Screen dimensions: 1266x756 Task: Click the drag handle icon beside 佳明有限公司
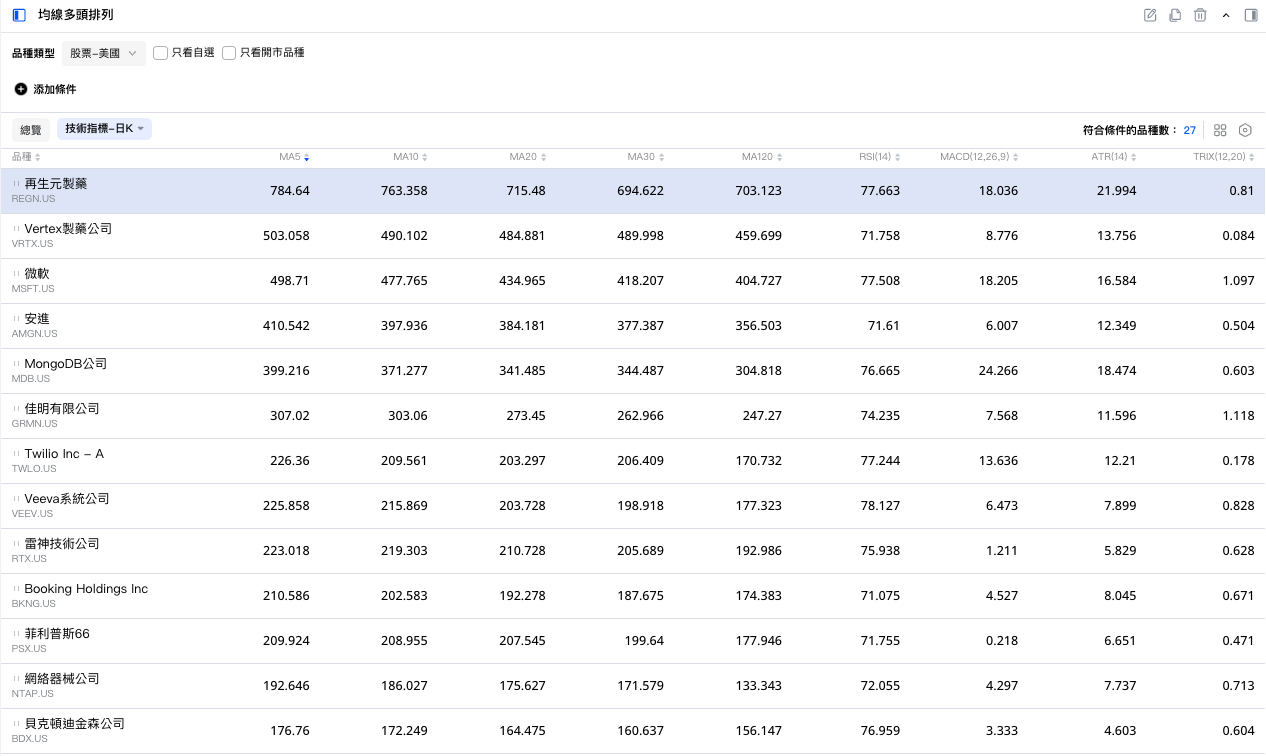click(x=16, y=408)
